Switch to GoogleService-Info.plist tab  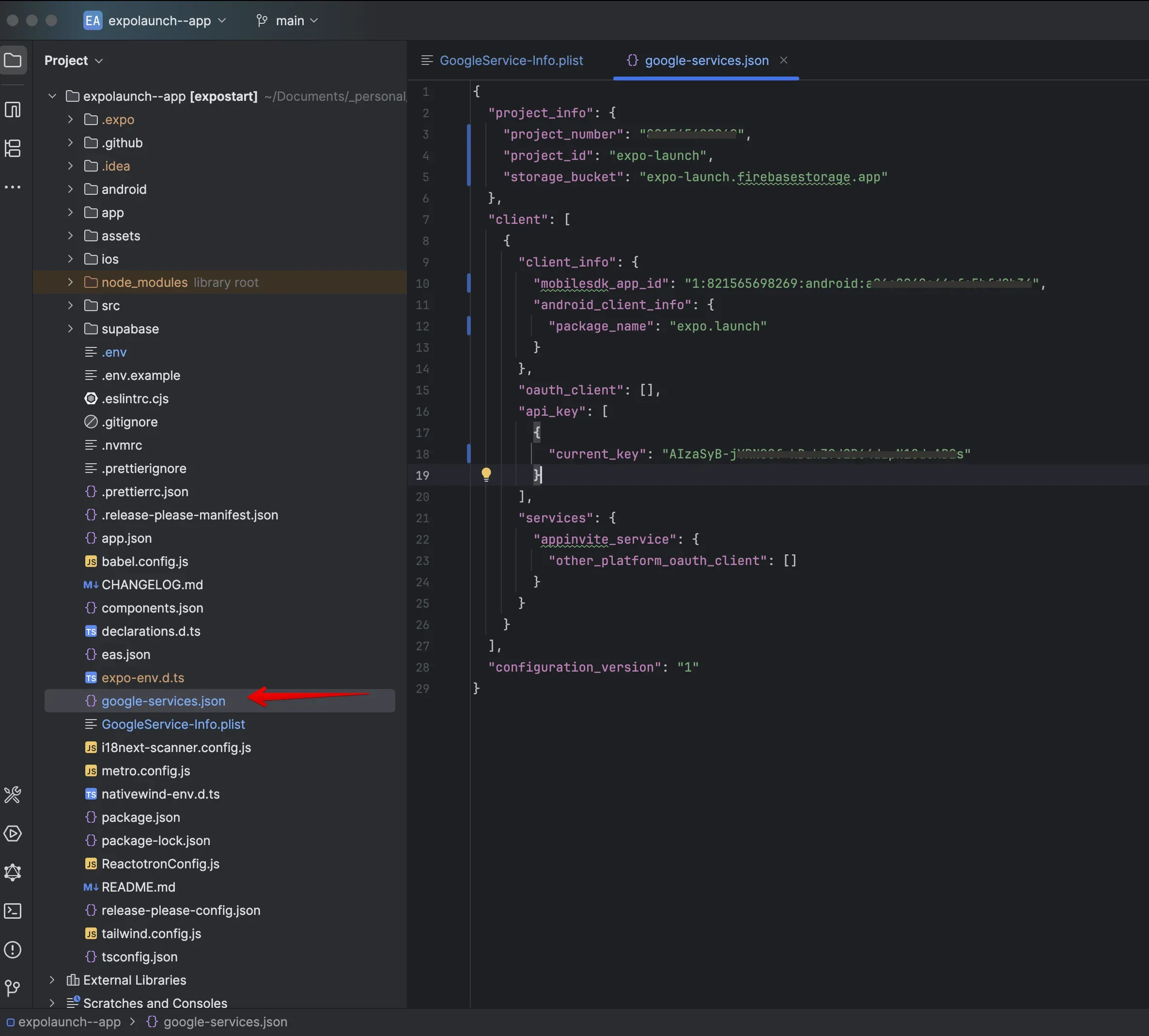pos(502,61)
